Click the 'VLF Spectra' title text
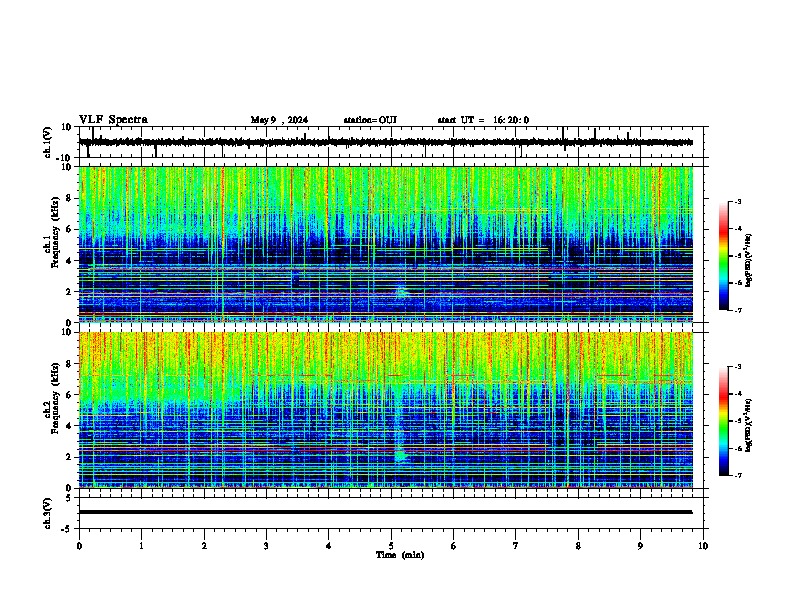Screen dimensions: 792x612 [113, 119]
